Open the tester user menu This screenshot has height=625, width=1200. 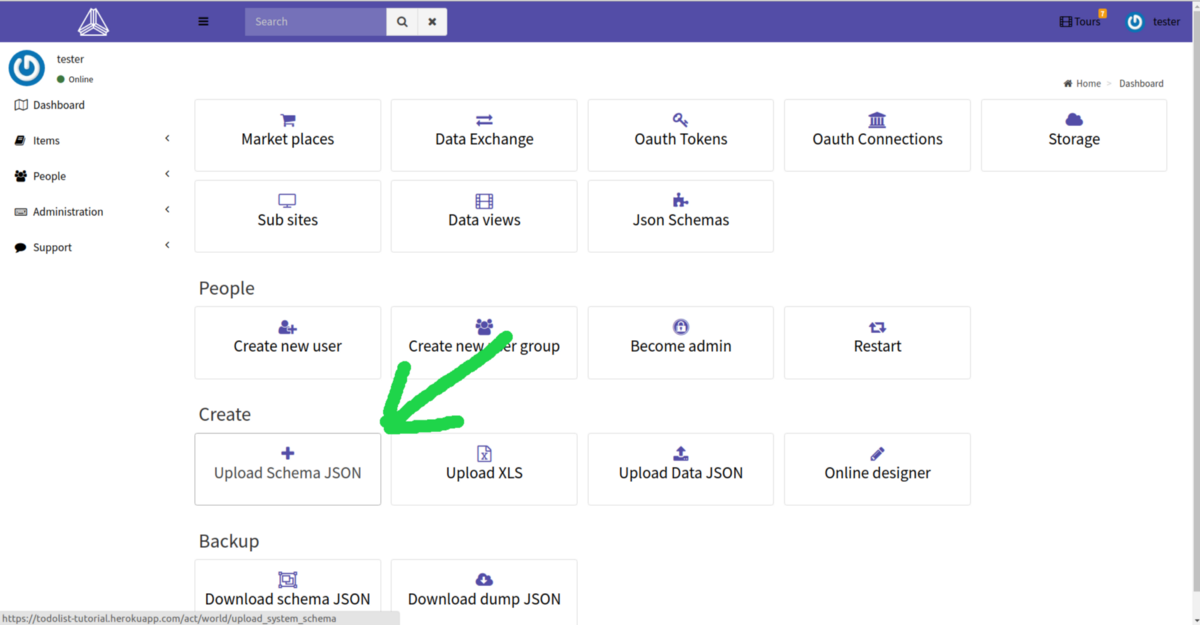1153,21
